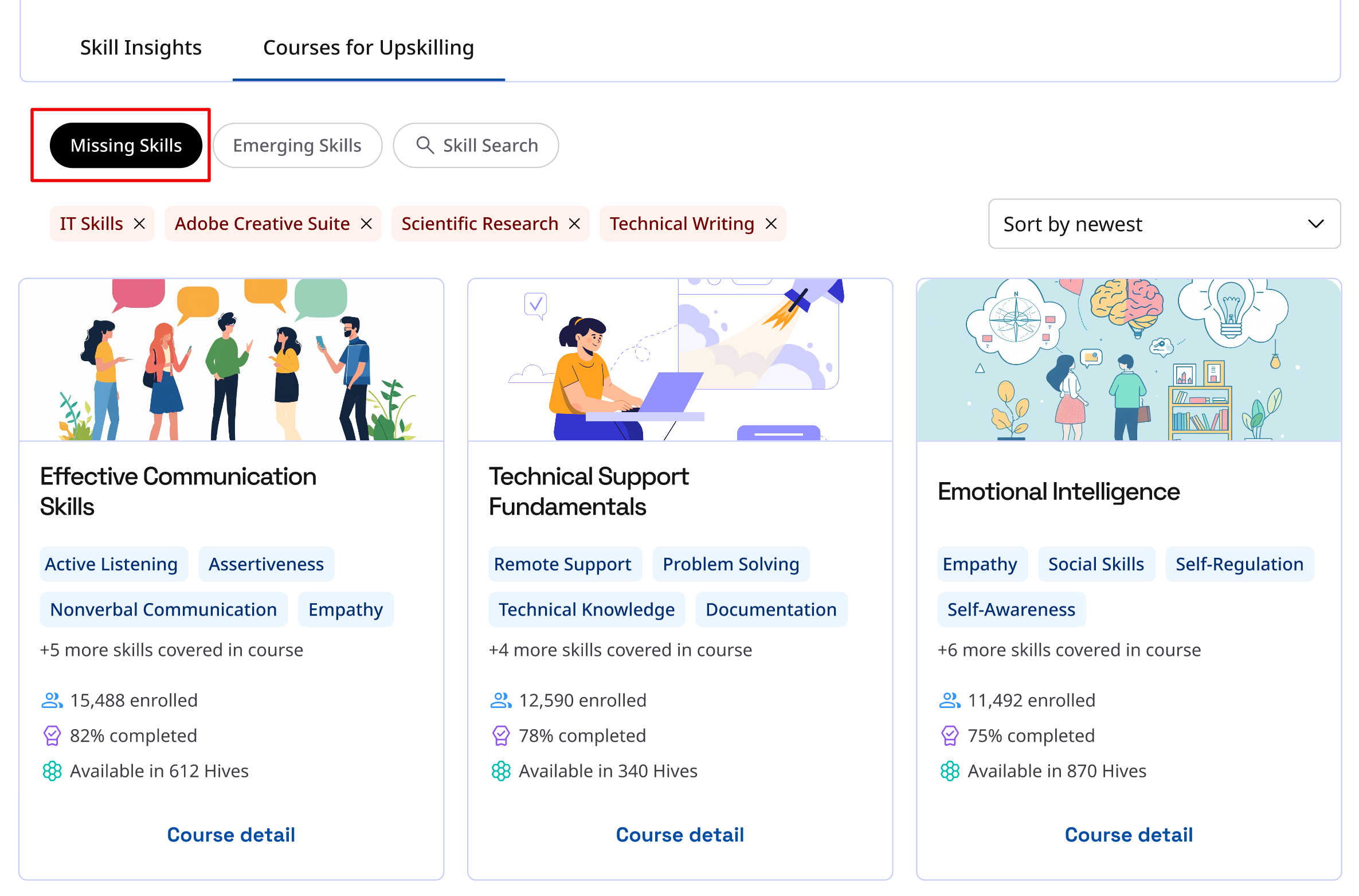This screenshot has height=896, width=1359.
Task: Click enrolled users icon on Effective Communication card
Action: 52,700
